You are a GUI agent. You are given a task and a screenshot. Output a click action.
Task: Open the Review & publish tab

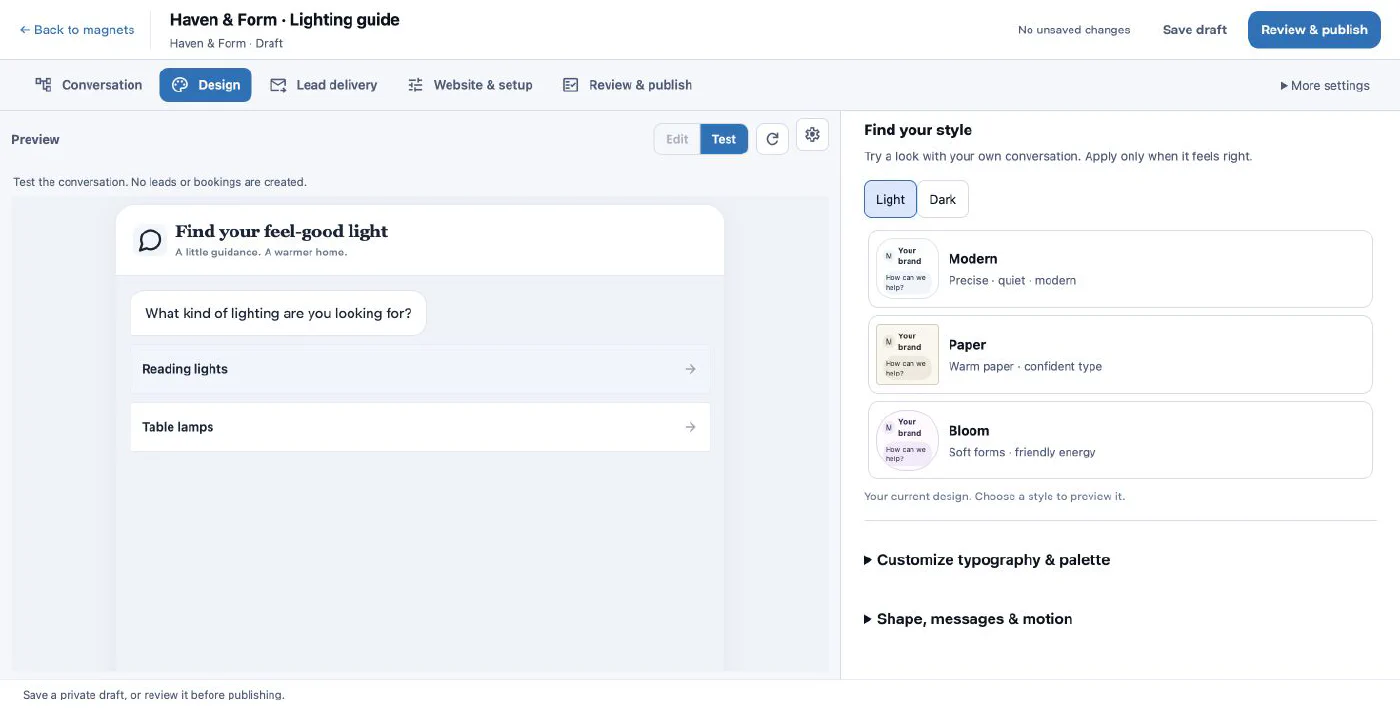tap(628, 85)
